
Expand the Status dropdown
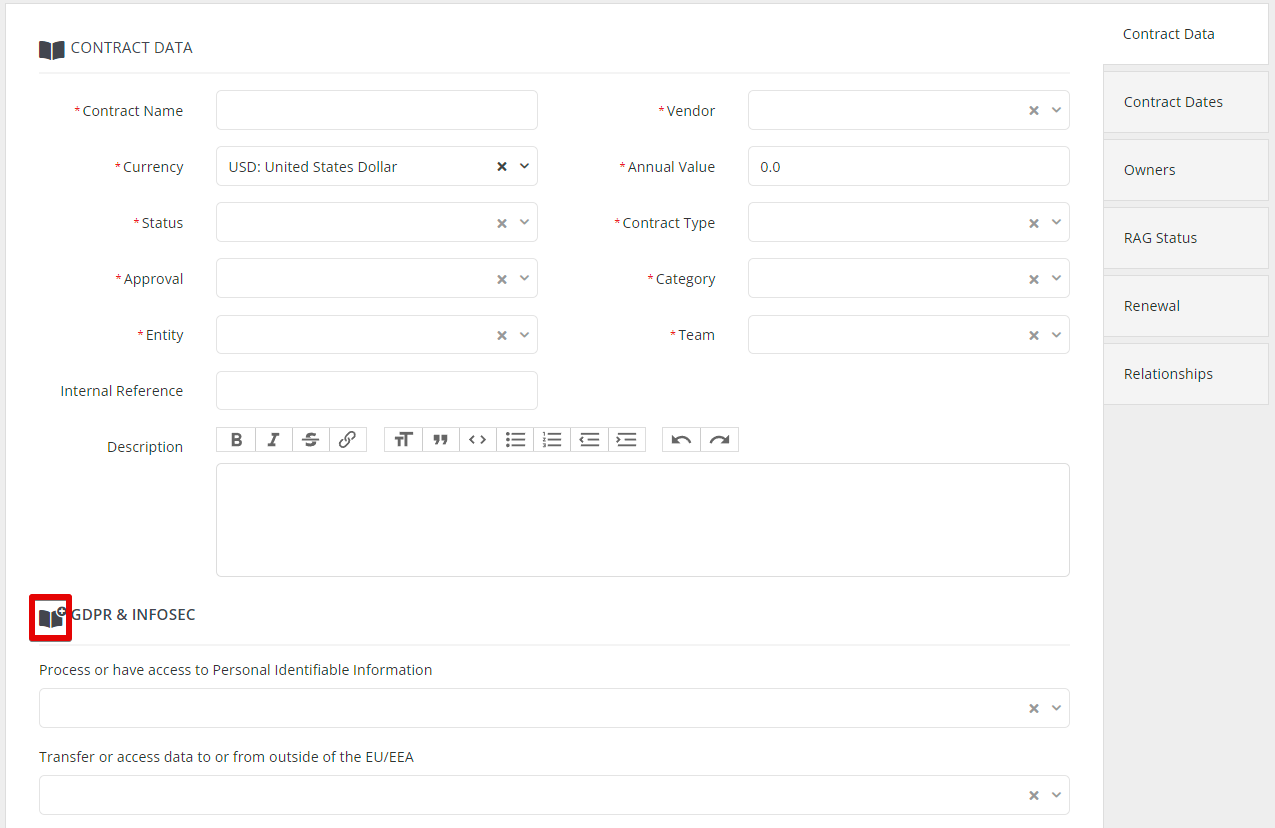(x=524, y=223)
